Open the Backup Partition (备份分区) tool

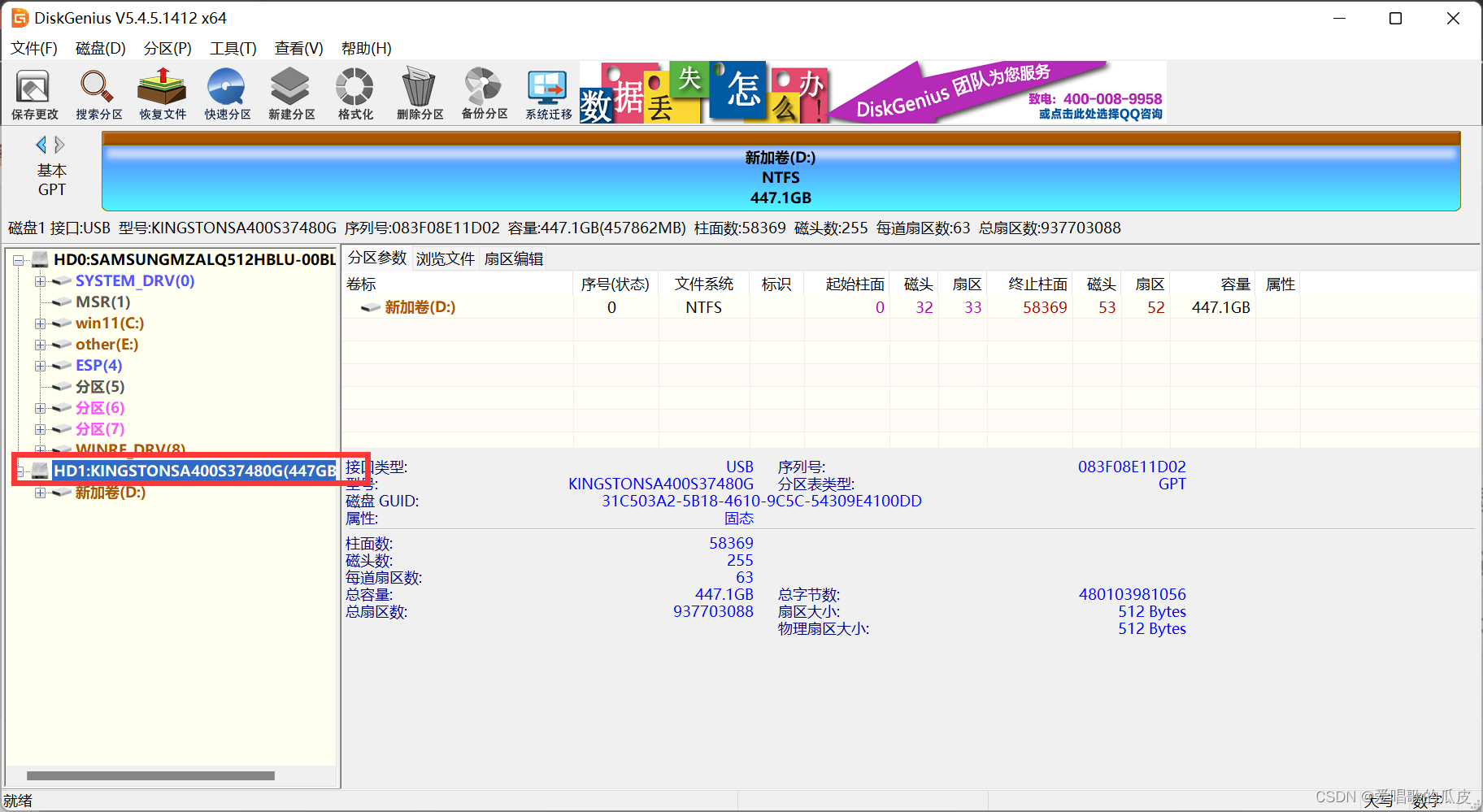484,93
